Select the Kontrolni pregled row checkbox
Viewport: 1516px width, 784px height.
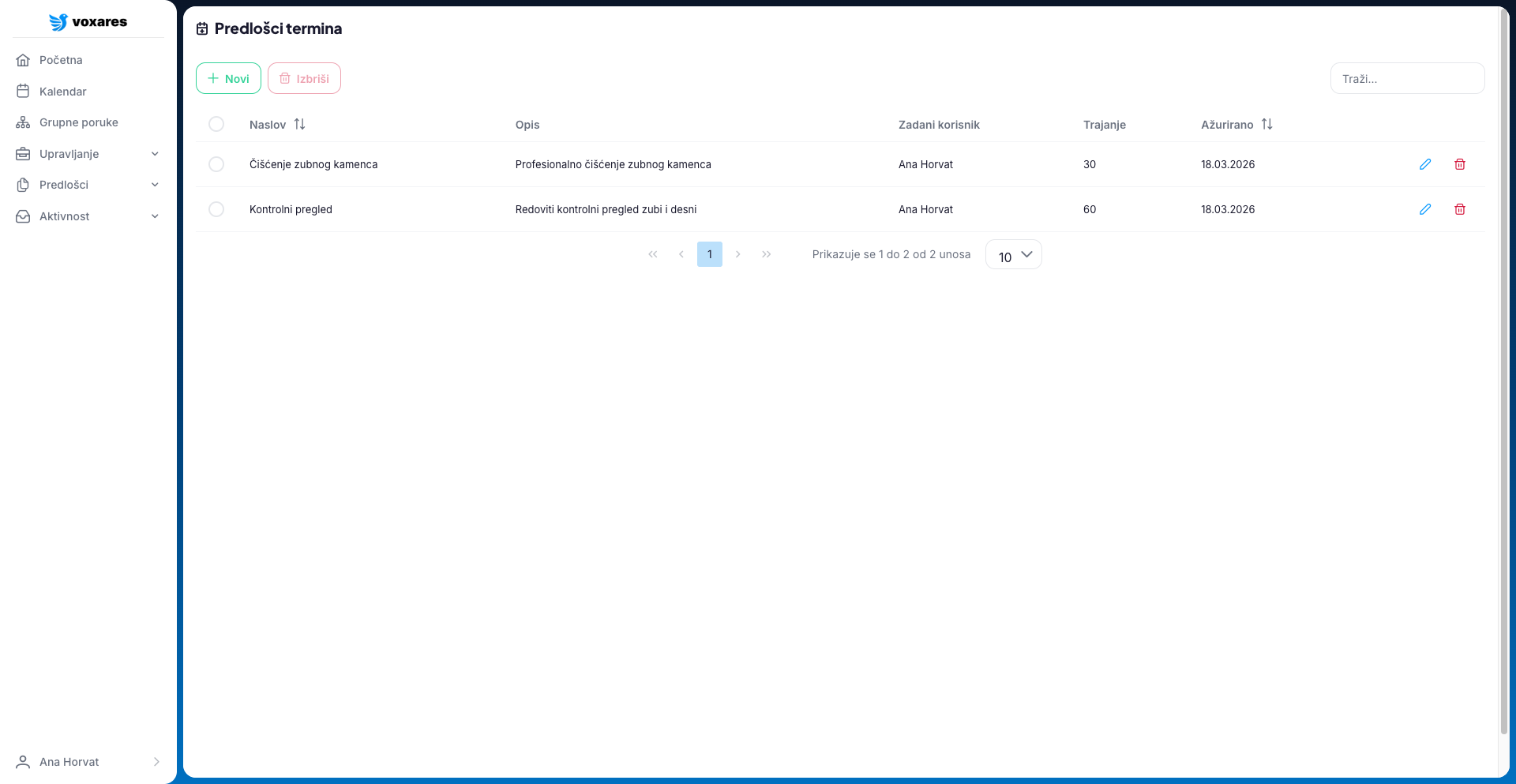(216, 209)
